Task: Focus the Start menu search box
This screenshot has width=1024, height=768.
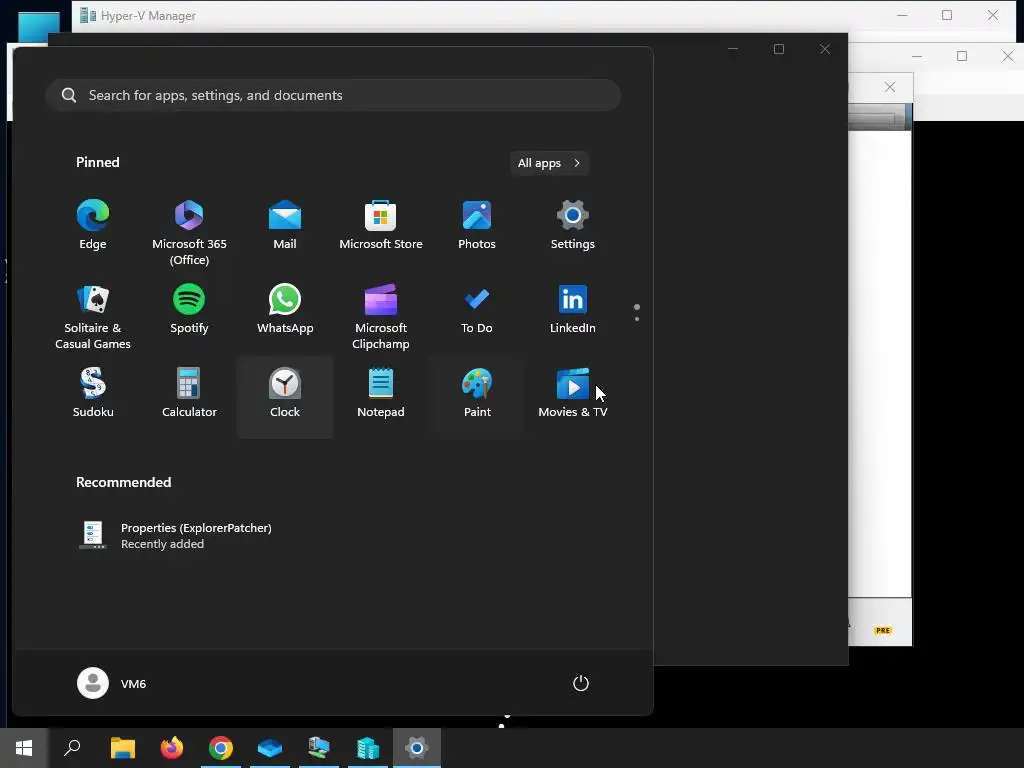Action: click(x=333, y=95)
